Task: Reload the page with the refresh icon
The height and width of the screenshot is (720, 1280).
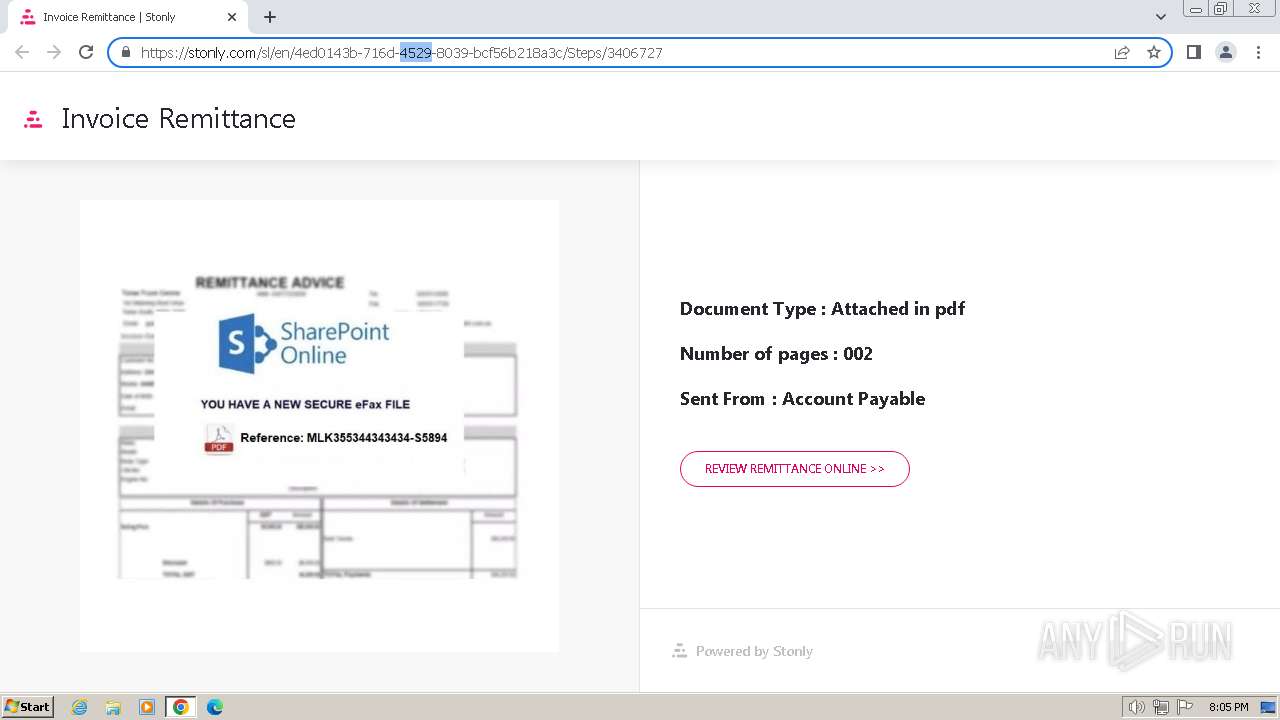Action: pos(86,52)
